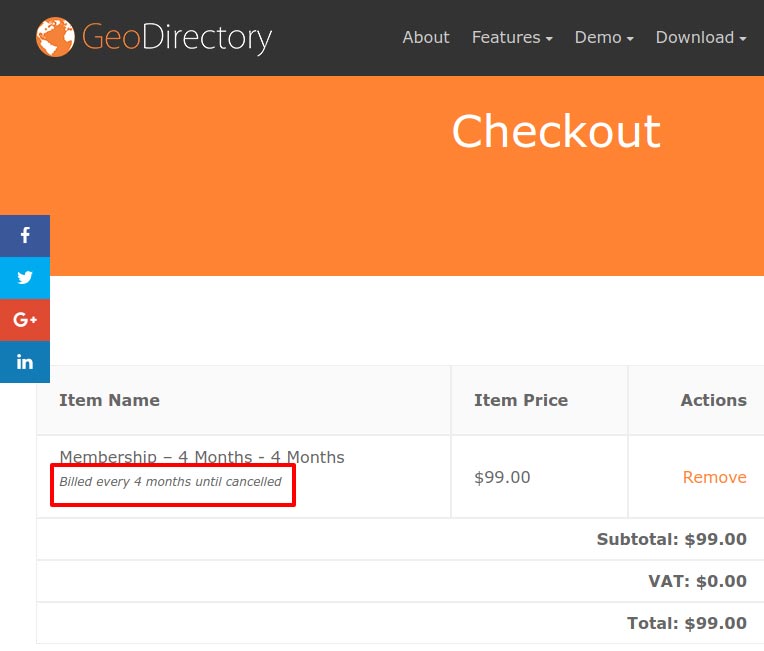Click the $99.00 item price cell

[502, 477]
